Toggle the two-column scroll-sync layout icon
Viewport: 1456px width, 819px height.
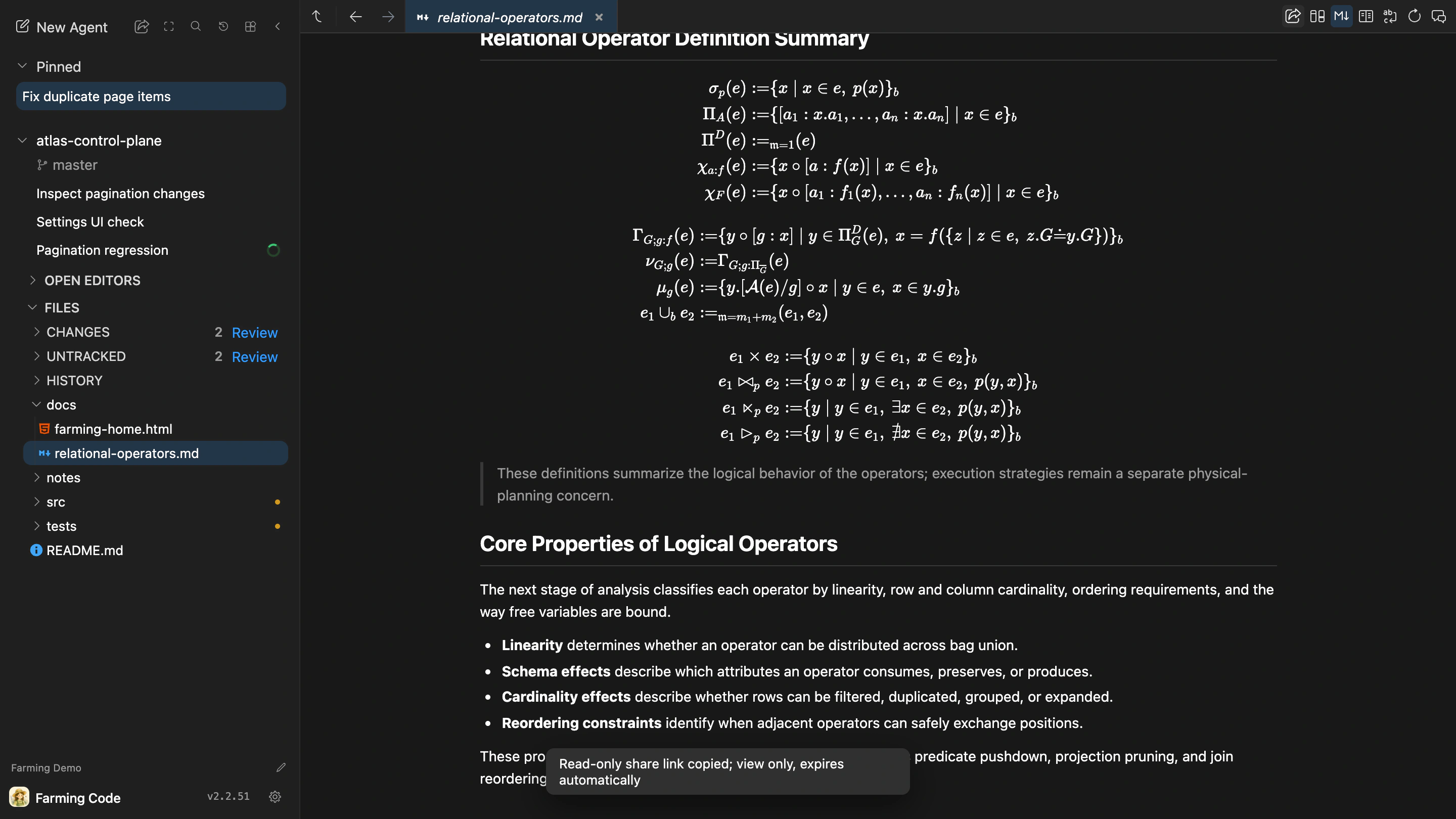1317,16
